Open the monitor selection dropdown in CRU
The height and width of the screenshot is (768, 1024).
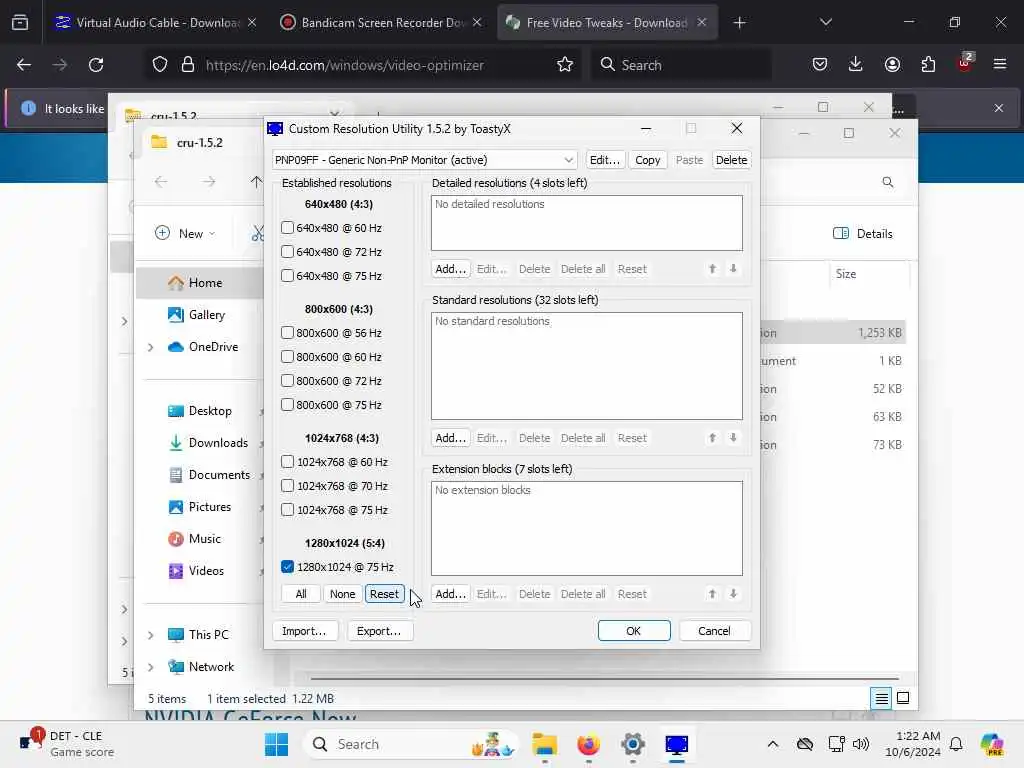(424, 160)
